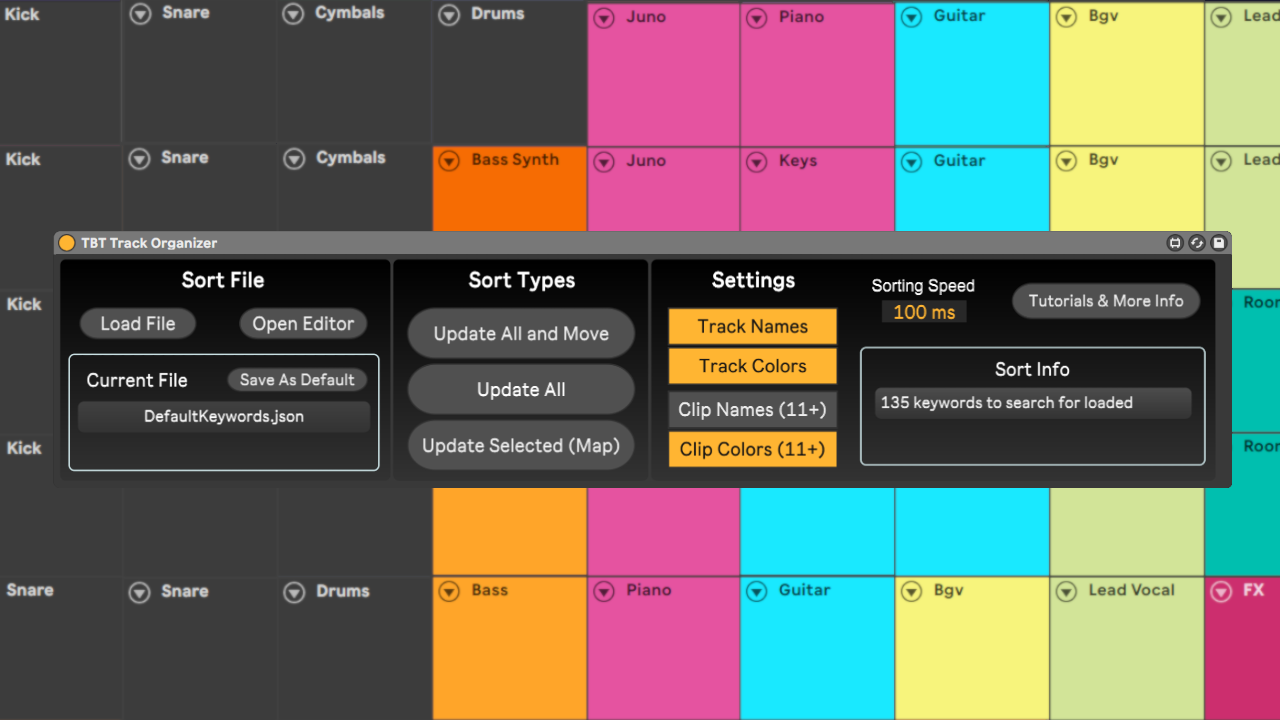Expand Snare arrow in second row
Screen dimensions: 1280x720
point(141,159)
